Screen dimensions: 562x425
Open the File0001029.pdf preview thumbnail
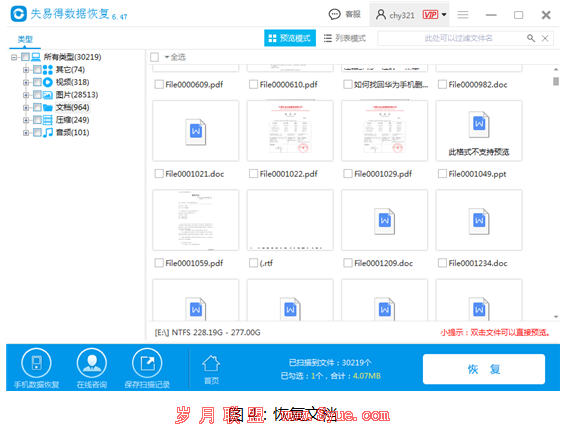pos(385,131)
